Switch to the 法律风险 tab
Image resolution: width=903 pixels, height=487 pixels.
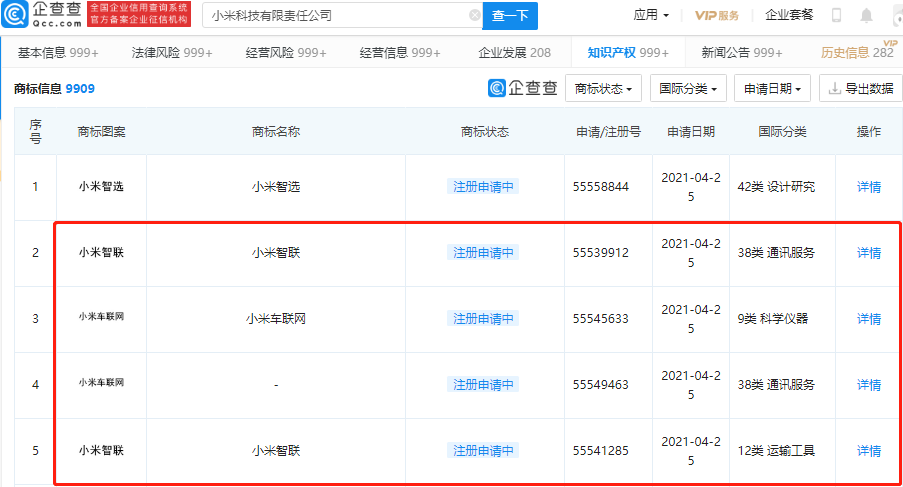pyautogui.click(x=172, y=53)
